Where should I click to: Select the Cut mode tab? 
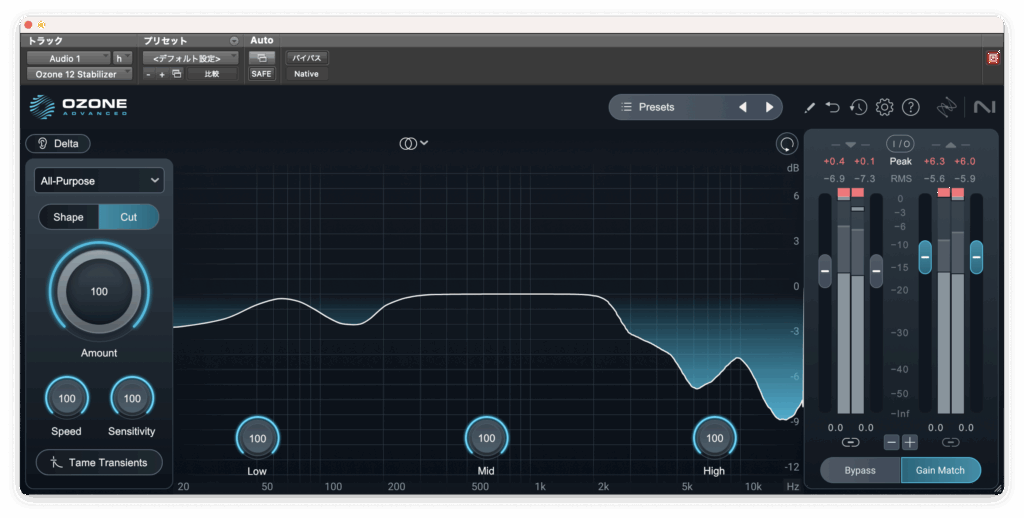(x=129, y=217)
